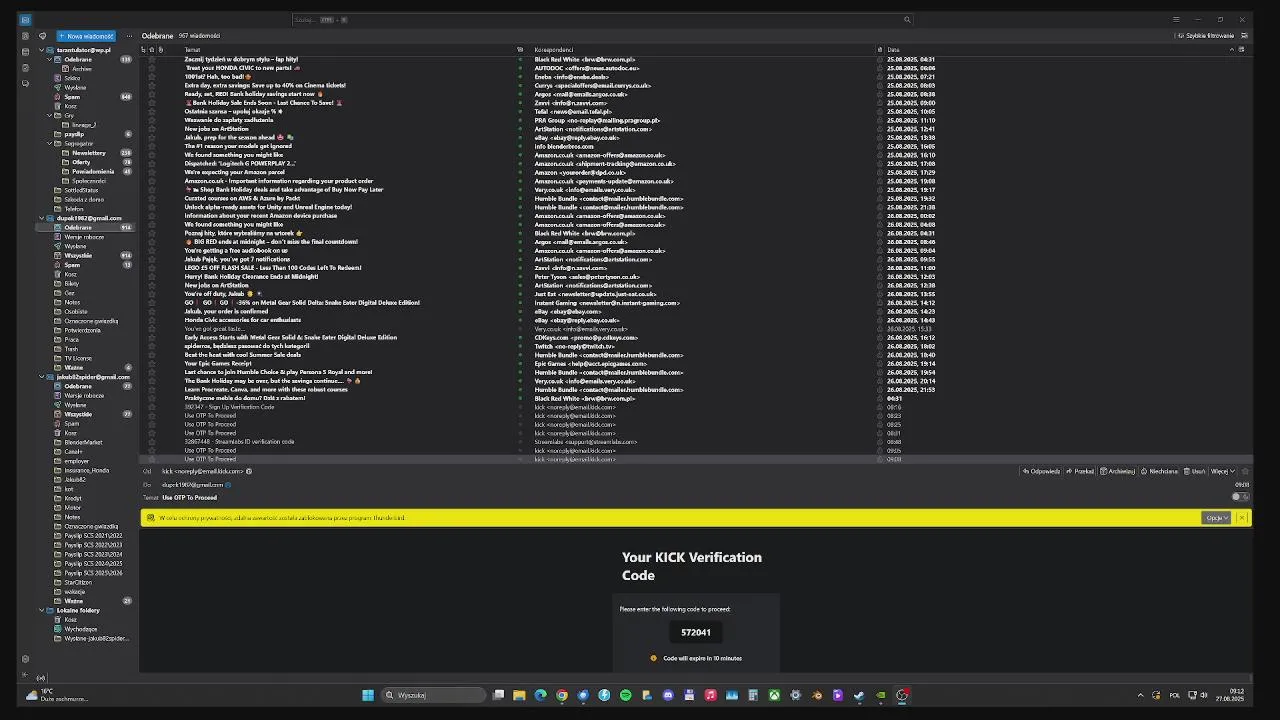Star the '1001st? Hah, too bad!' message

152,77
